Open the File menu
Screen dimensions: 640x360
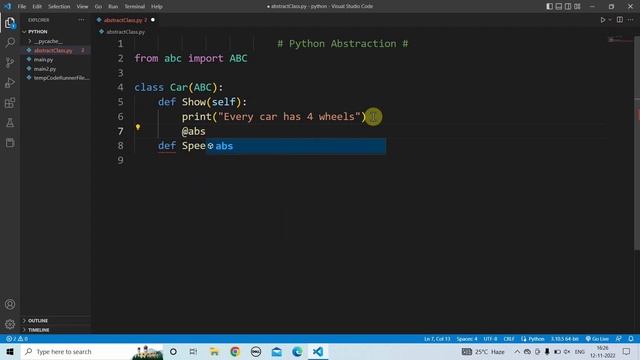click(22, 7)
